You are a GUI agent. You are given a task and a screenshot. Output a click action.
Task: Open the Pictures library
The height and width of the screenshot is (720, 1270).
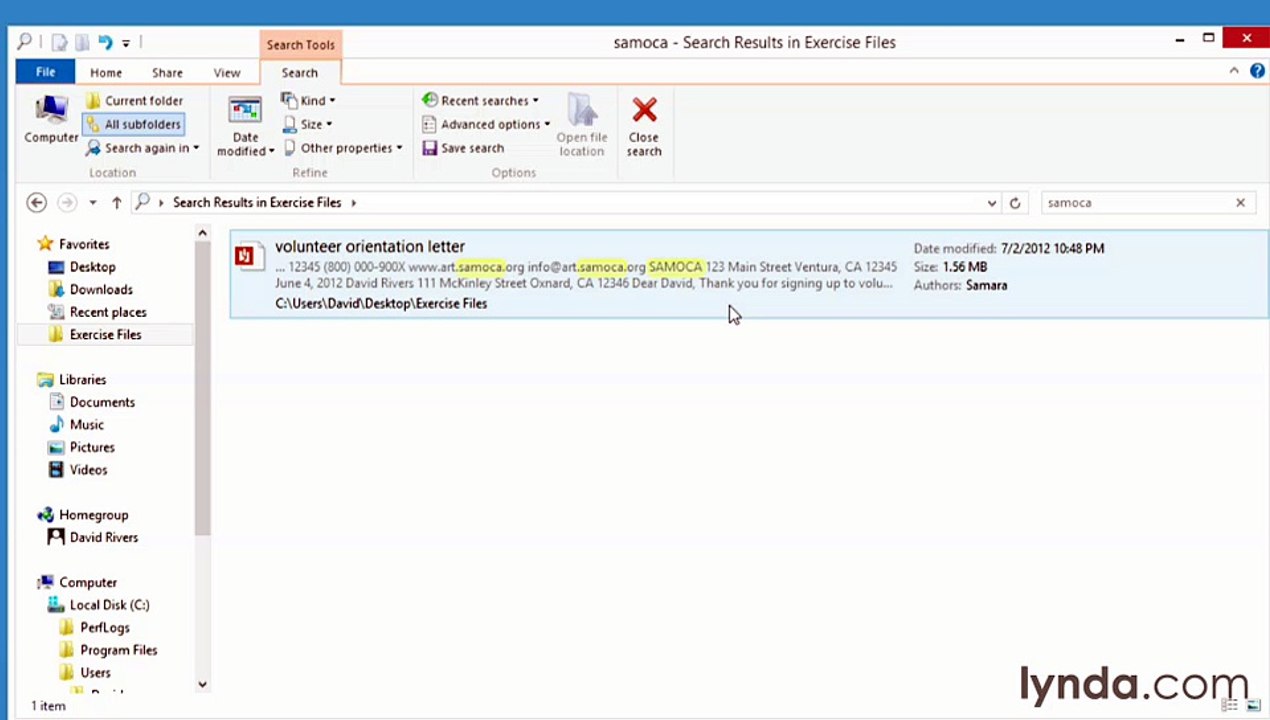pyautogui.click(x=92, y=447)
